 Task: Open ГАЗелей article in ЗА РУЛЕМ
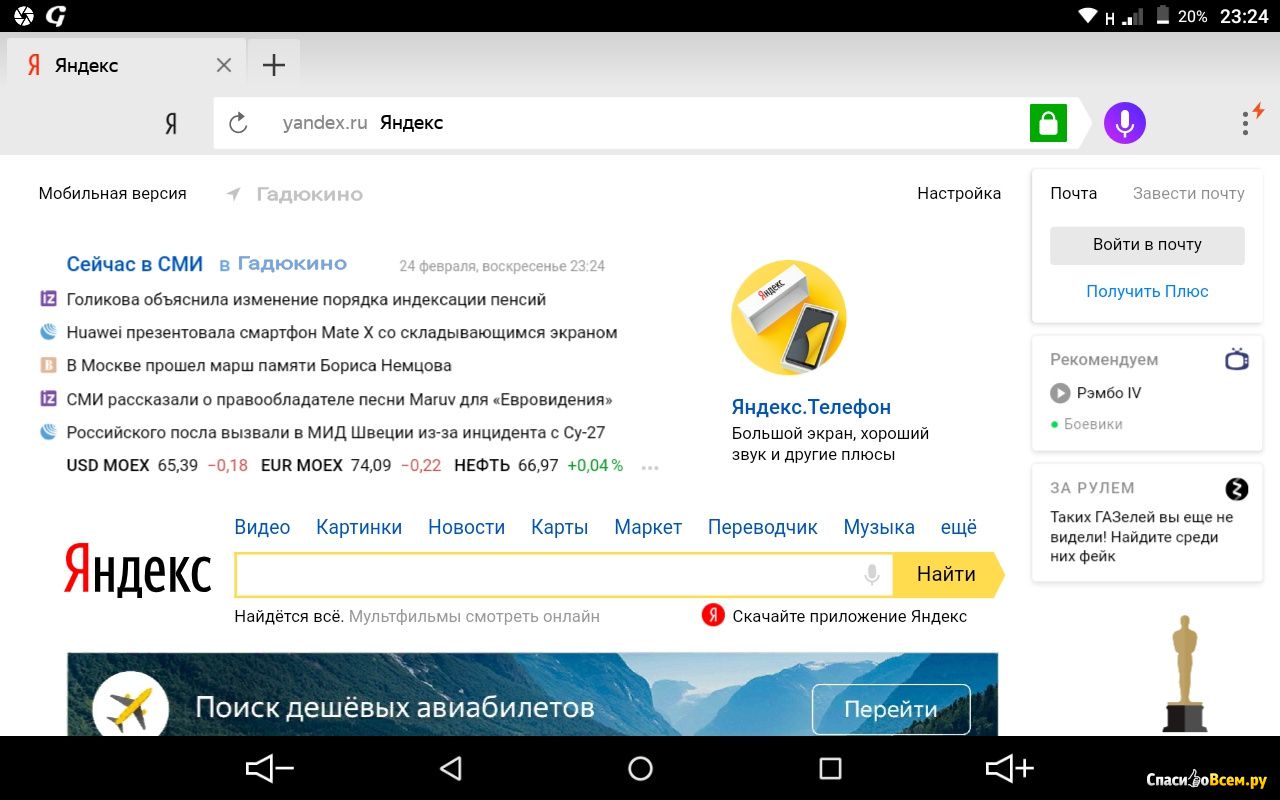[1142, 537]
